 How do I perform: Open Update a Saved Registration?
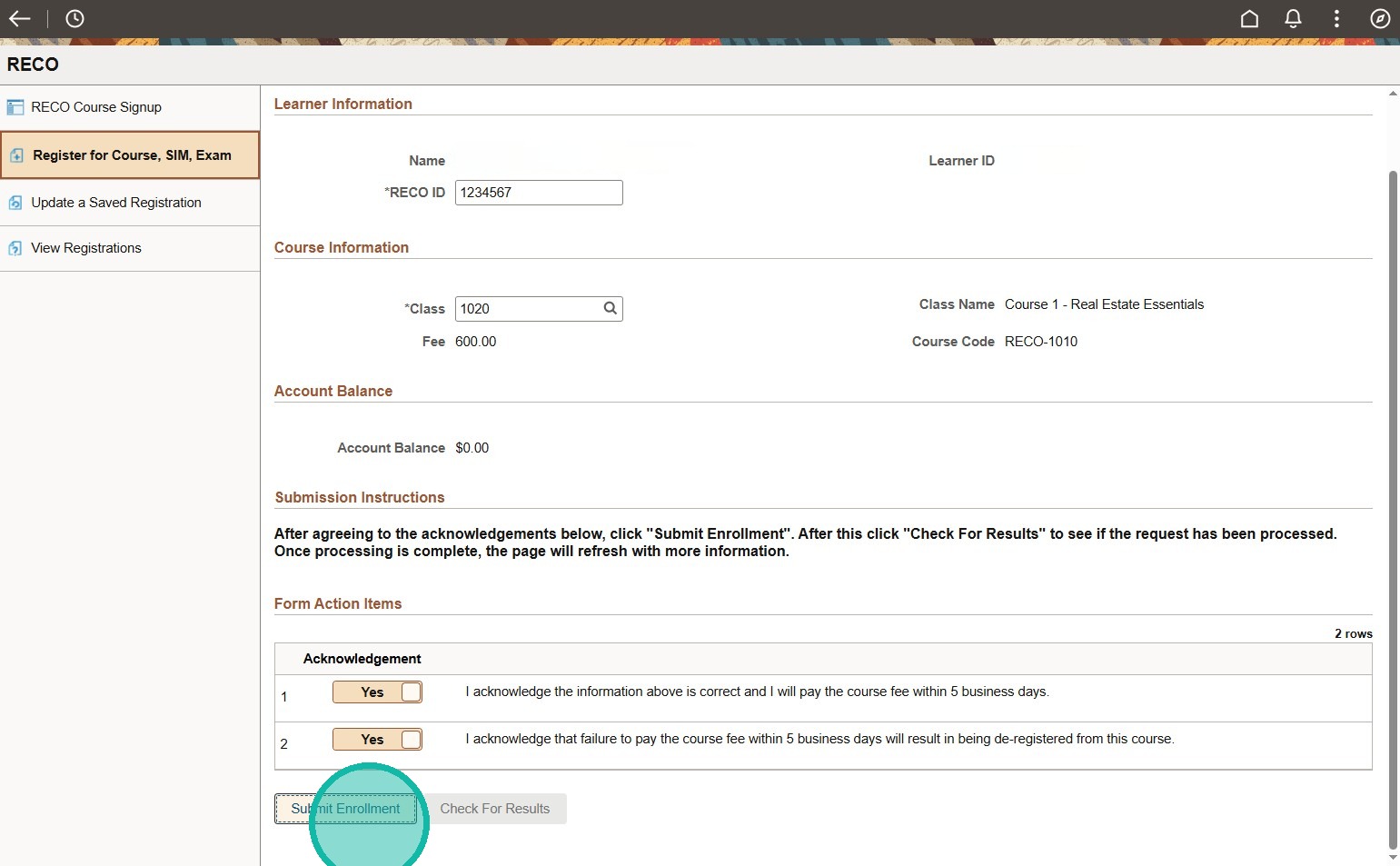[x=130, y=203]
